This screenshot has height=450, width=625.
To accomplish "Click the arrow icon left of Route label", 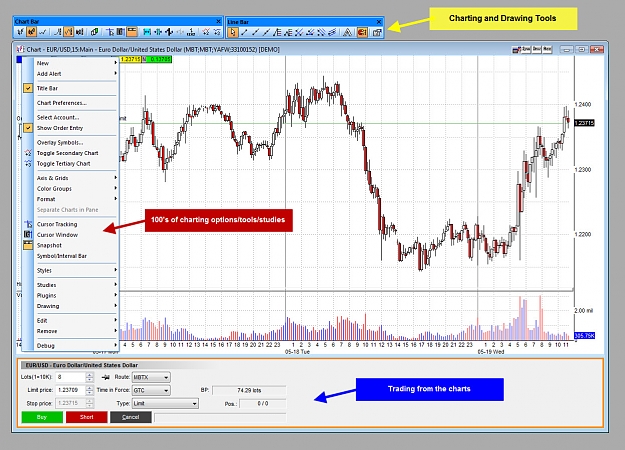I will point(106,377).
